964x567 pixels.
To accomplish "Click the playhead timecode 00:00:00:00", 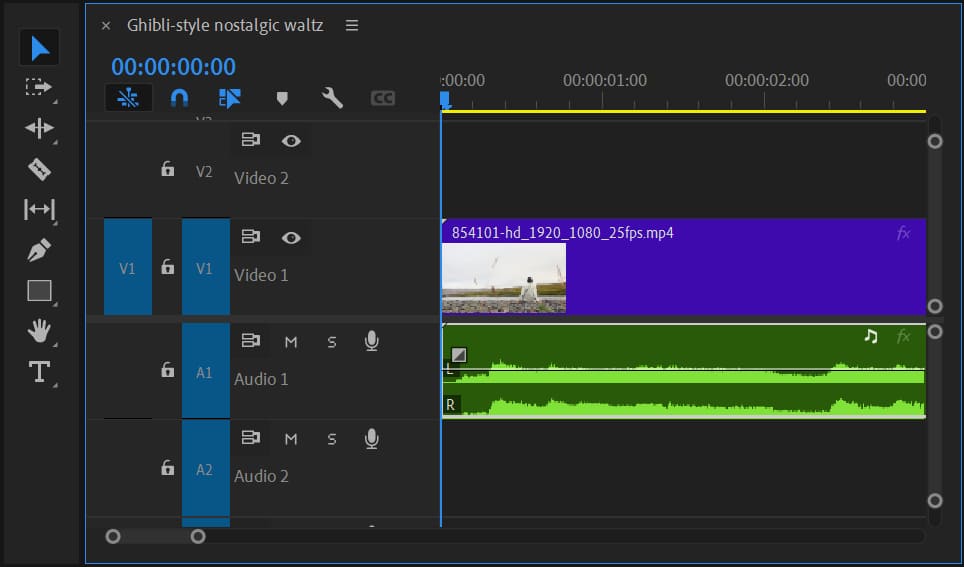I will click(x=173, y=66).
